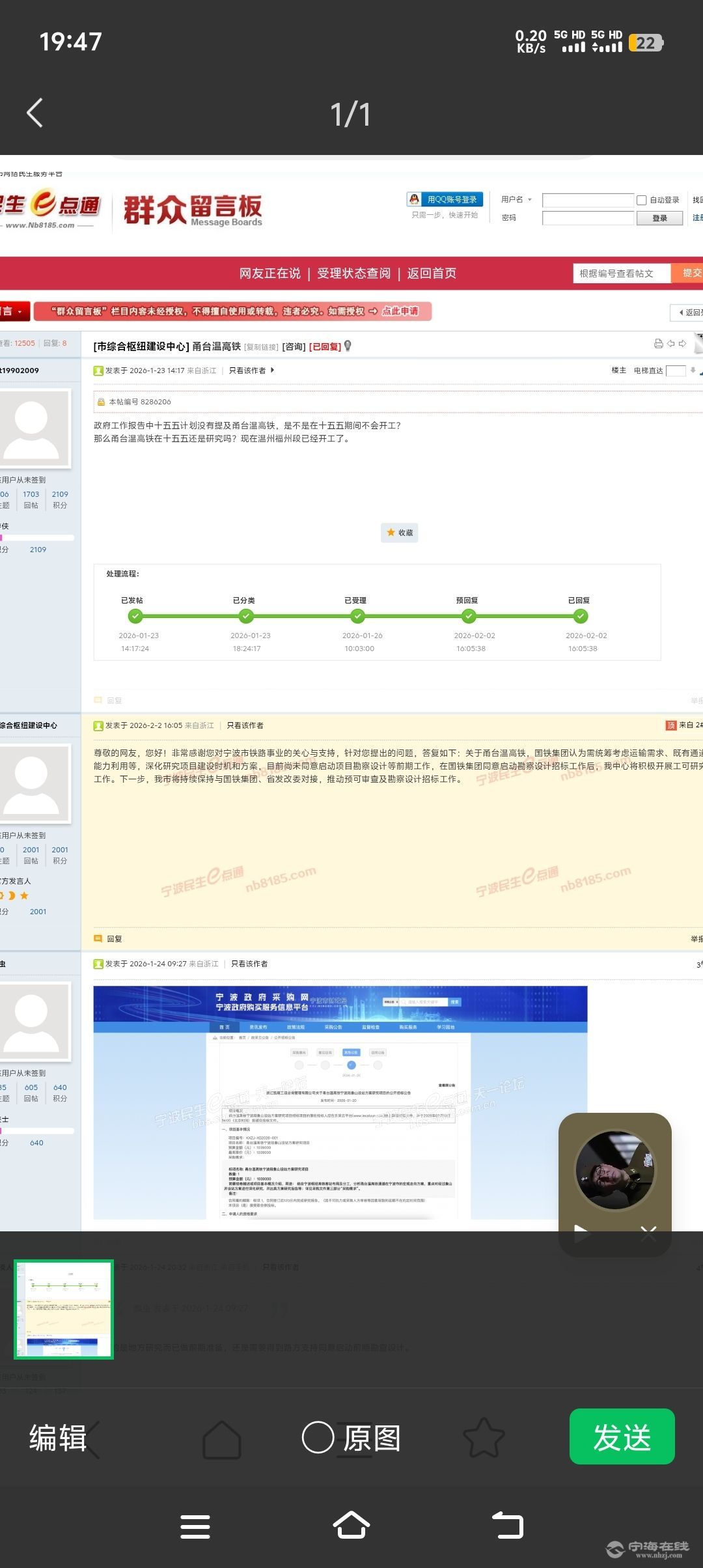Close the floating video window with X
The height and width of the screenshot is (1568, 703).
pos(648,1233)
